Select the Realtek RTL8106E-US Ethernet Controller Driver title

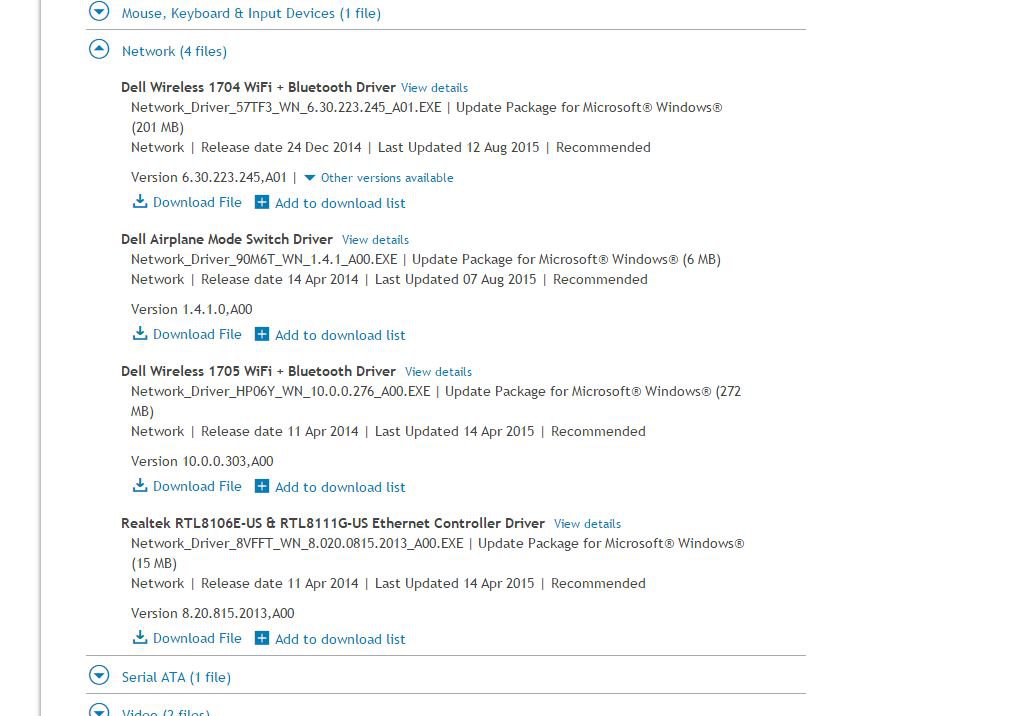click(333, 523)
